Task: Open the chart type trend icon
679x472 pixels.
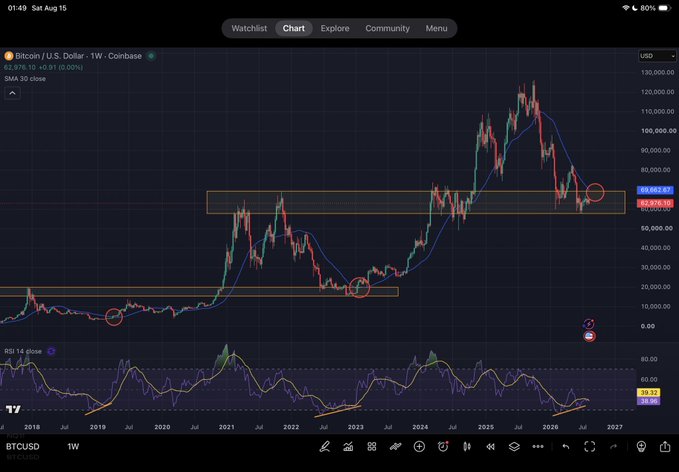Action: point(395,446)
